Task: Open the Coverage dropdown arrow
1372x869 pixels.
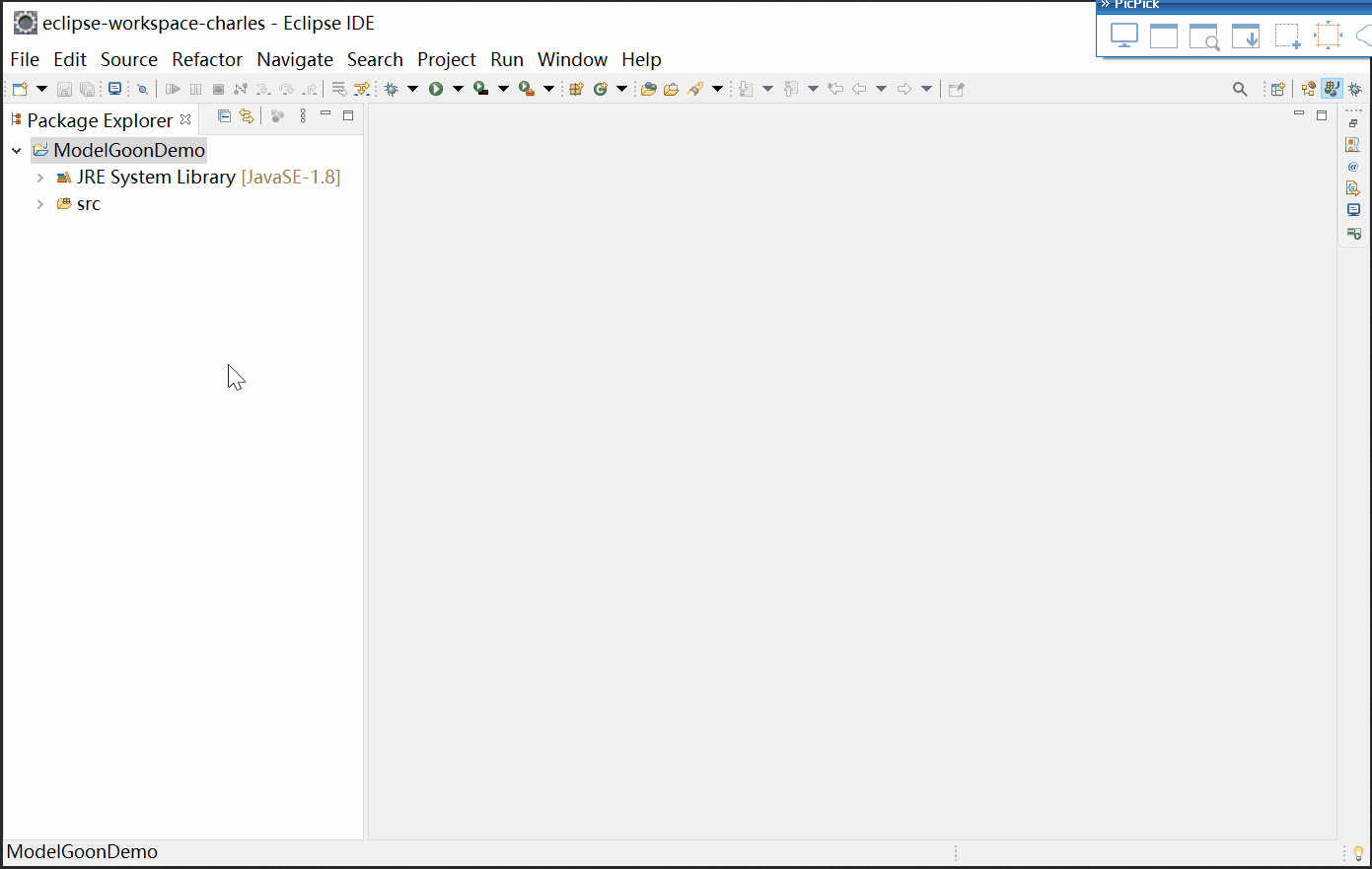Action: coord(503,89)
